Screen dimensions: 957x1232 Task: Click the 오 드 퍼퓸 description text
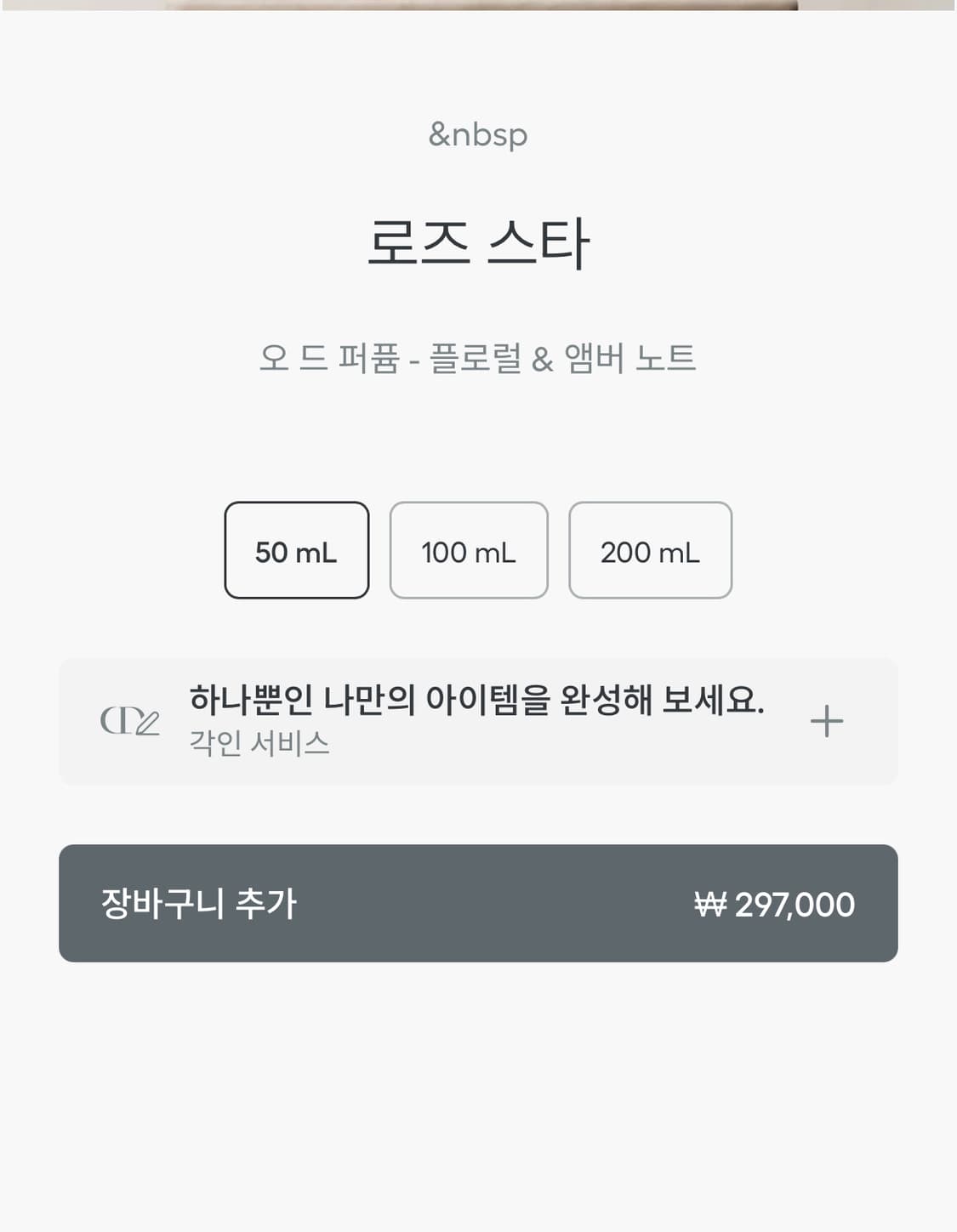pyautogui.click(x=329, y=359)
